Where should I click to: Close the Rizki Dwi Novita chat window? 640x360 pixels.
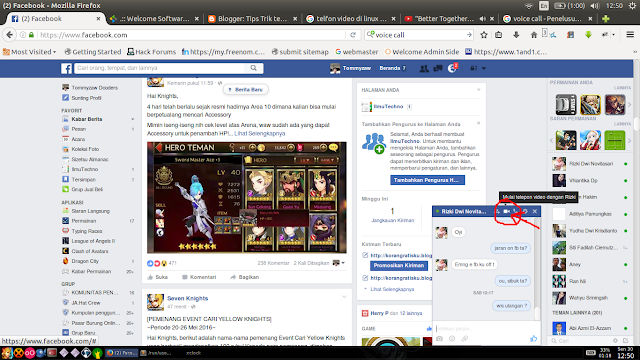(x=535, y=211)
